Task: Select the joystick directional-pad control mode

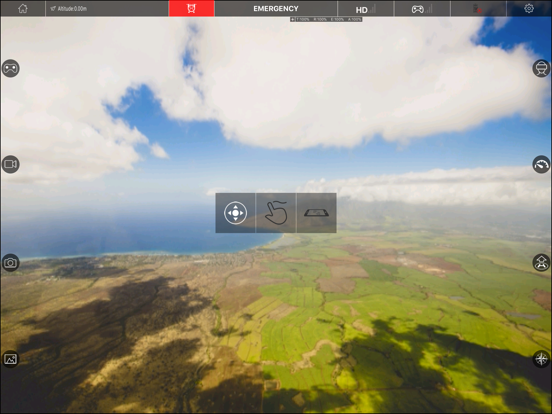Action: click(236, 213)
